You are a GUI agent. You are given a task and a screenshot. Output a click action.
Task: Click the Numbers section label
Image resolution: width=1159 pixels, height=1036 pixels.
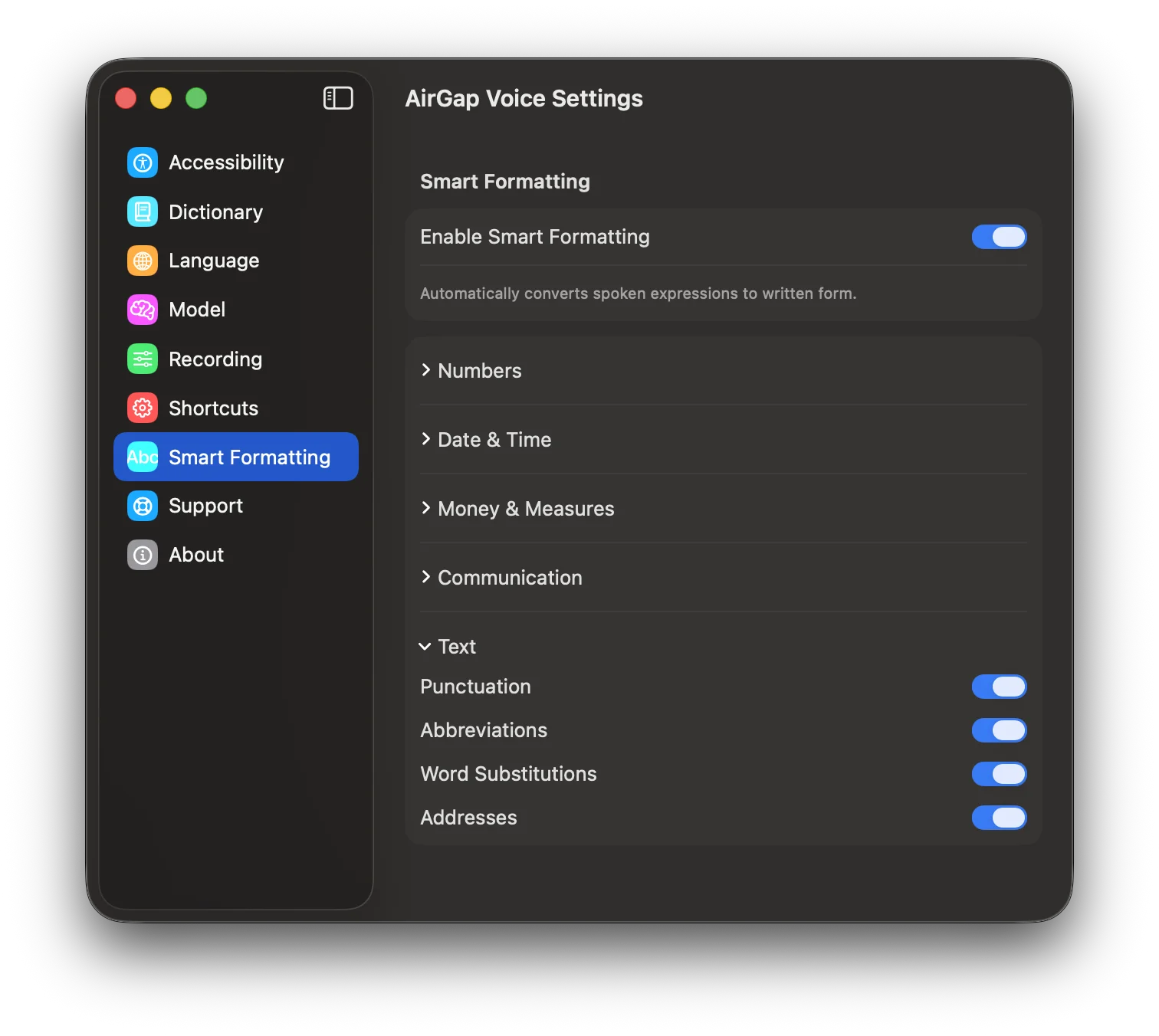tap(480, 371)
